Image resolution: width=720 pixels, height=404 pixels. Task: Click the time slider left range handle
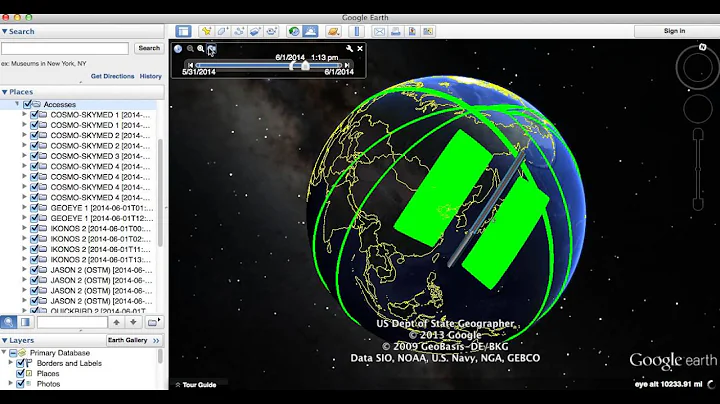click(x=292, y=66)
